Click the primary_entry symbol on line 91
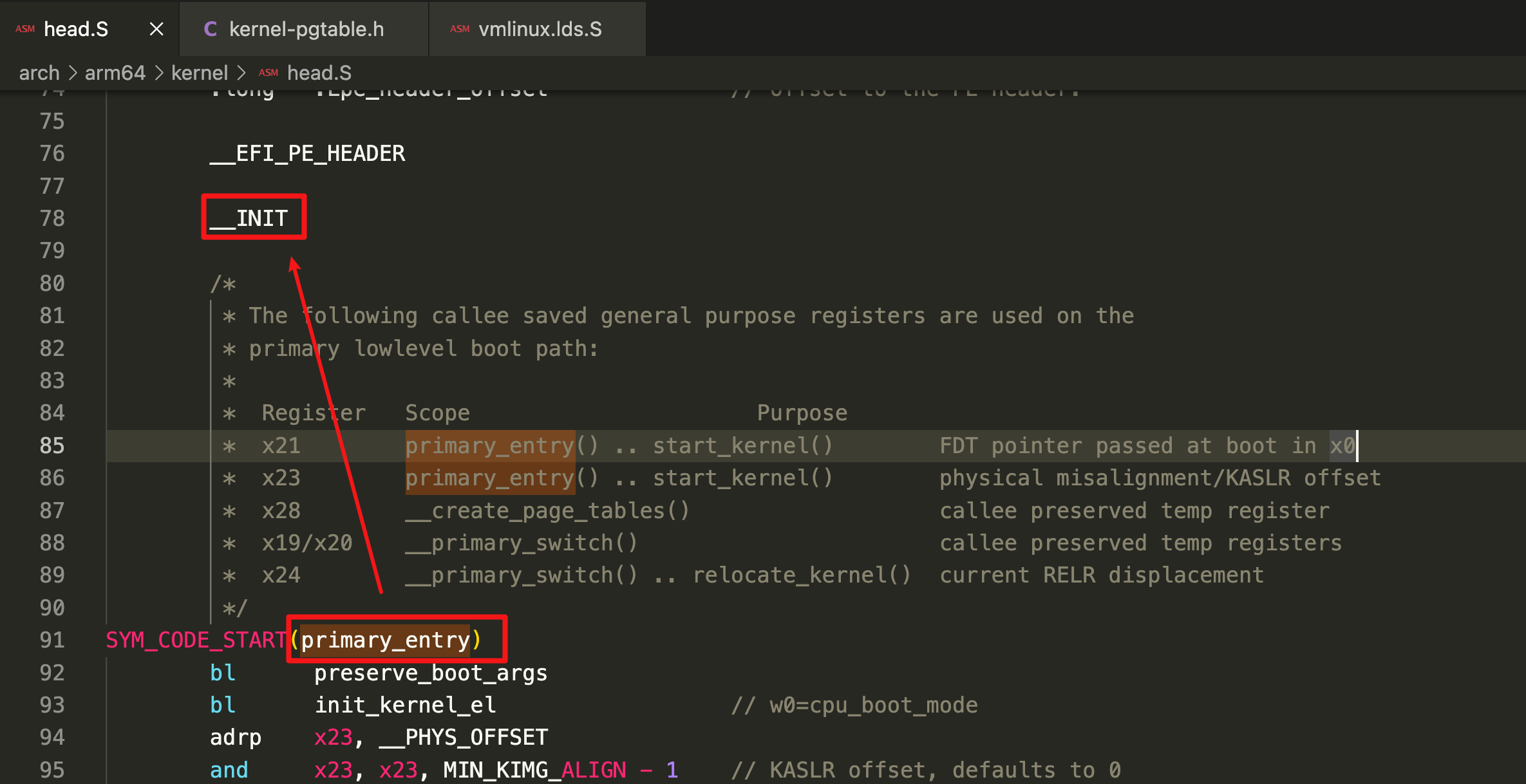The height and width of the screenshot is (784, 1526). [385, 640]
